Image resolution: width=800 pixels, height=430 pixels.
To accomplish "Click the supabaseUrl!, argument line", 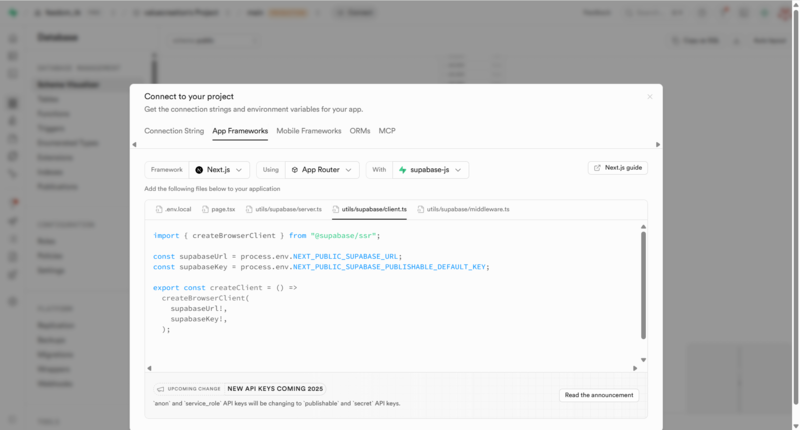I will (198, 309).
